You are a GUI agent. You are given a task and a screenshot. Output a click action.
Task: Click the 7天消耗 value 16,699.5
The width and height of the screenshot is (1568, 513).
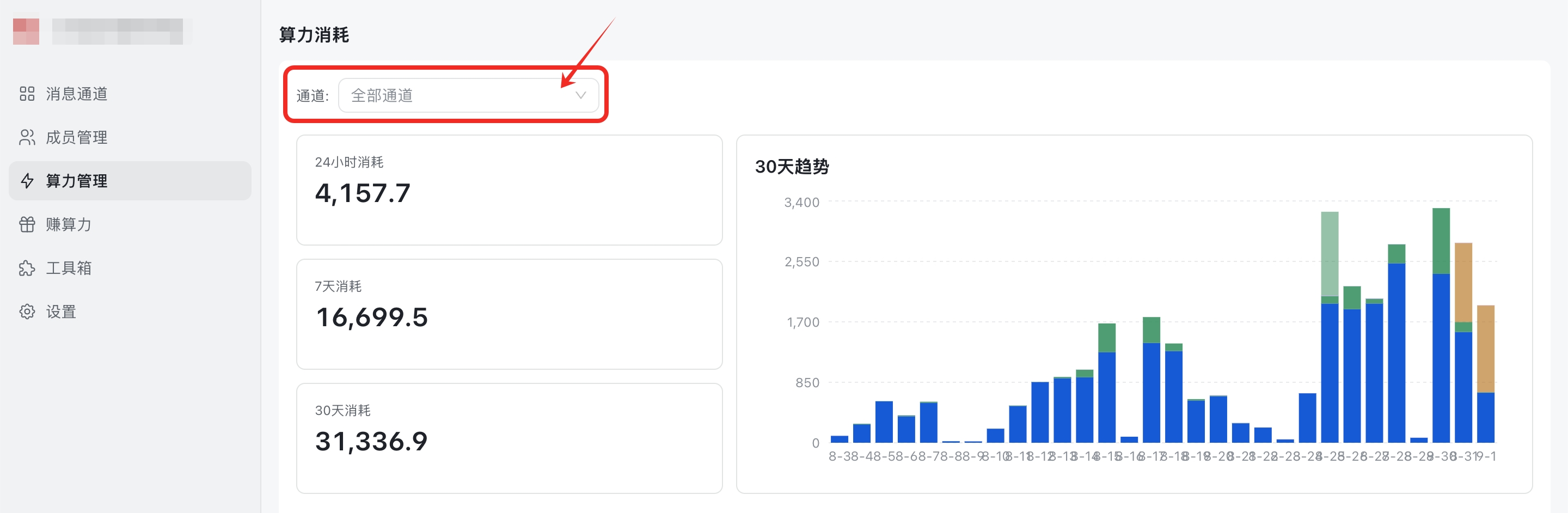coord(372,317)
